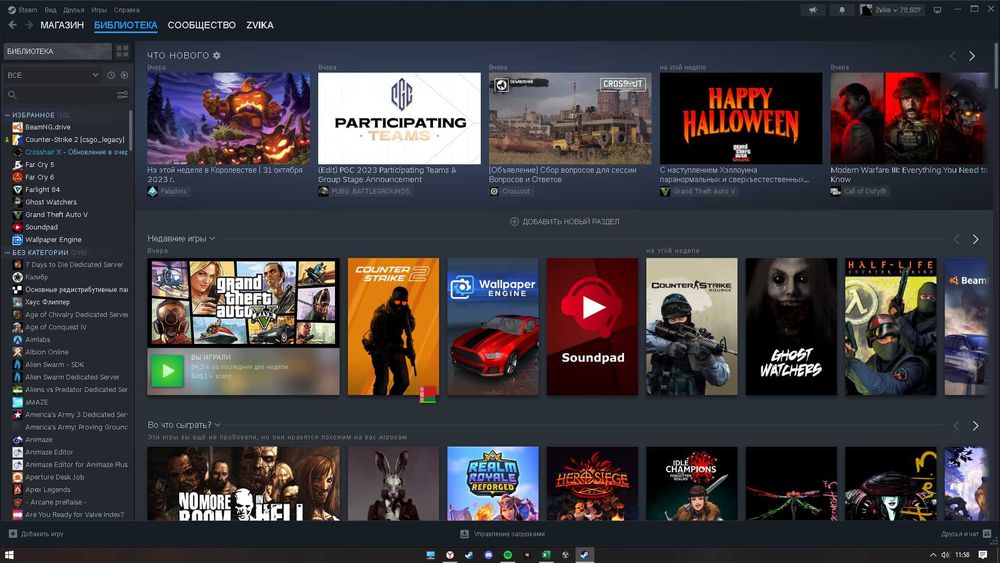1000x563 pixels.
Task: Show next play suggestions arrow
Action: point(975,425)
